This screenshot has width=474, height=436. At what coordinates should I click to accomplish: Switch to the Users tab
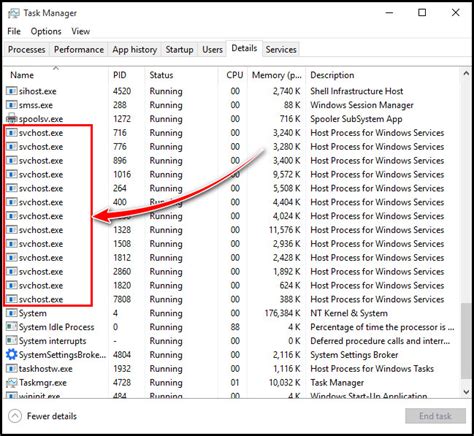coord(212,50)
